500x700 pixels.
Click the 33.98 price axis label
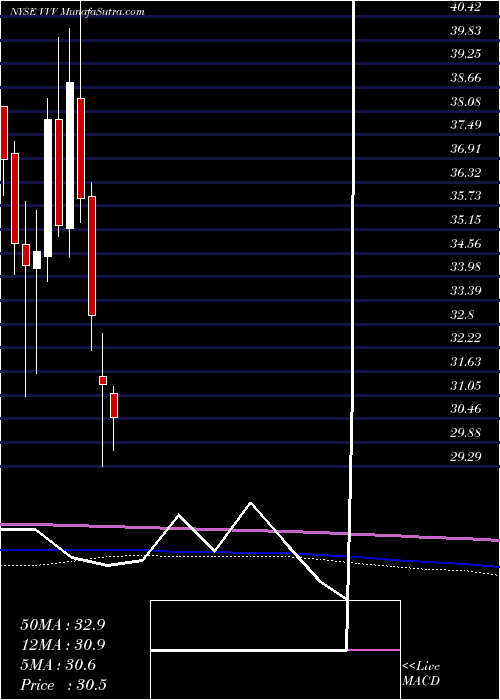[464, 267]
